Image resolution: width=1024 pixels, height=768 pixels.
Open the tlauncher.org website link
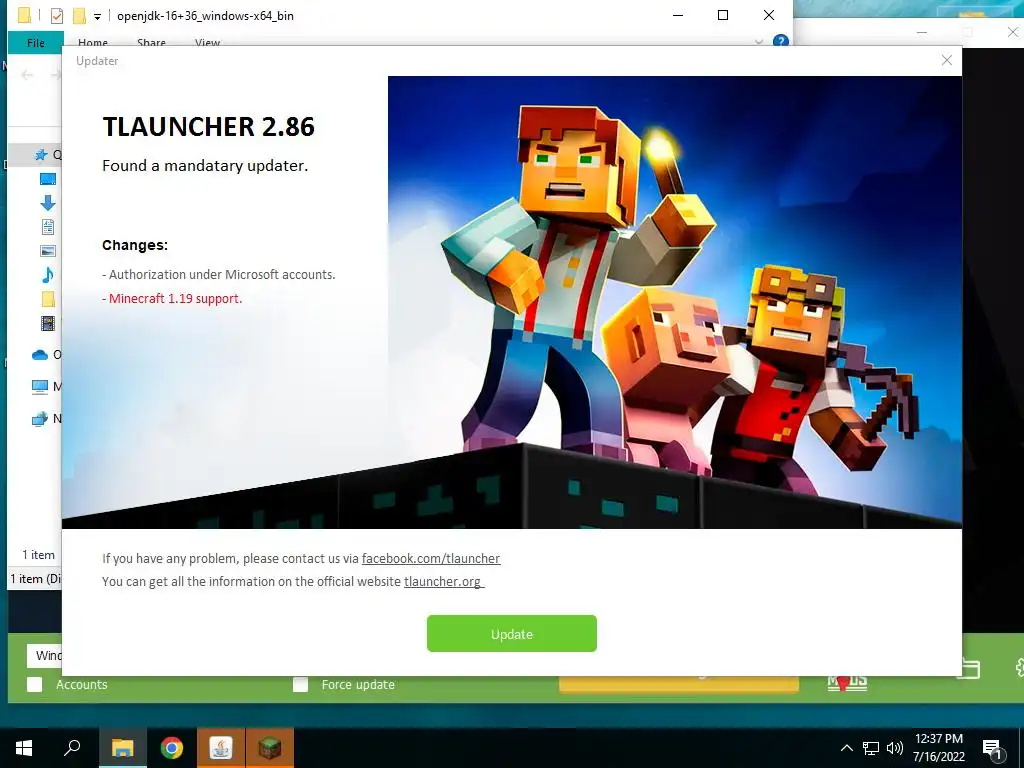443,581
